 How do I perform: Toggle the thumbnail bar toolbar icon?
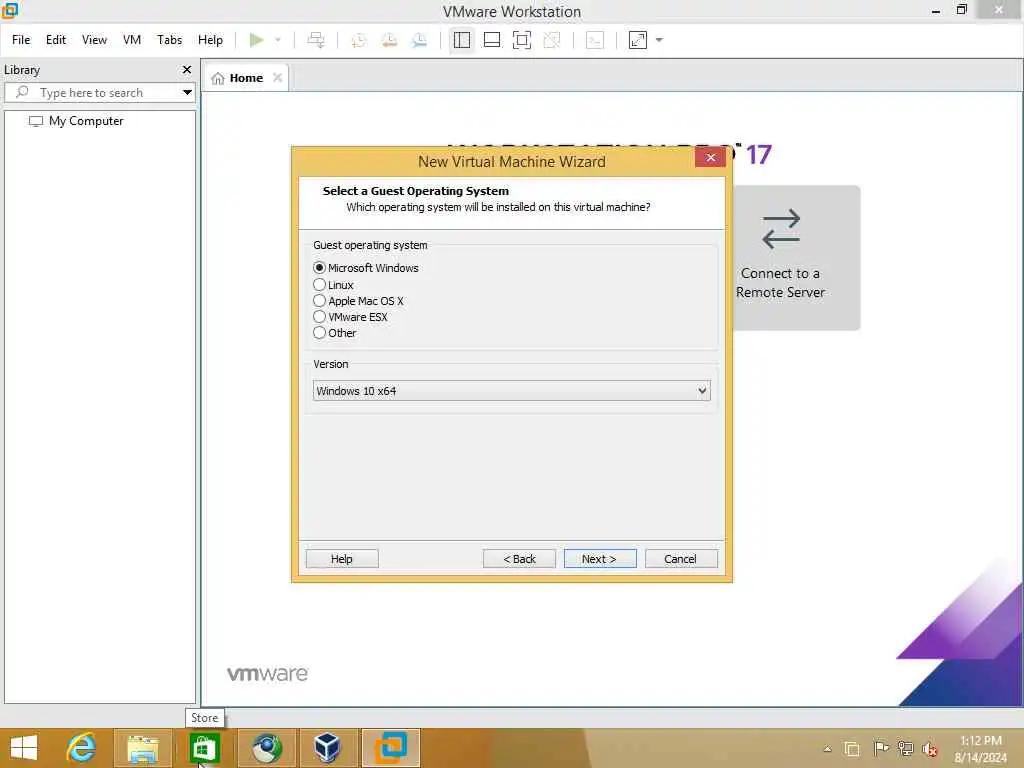pos(492,40)
